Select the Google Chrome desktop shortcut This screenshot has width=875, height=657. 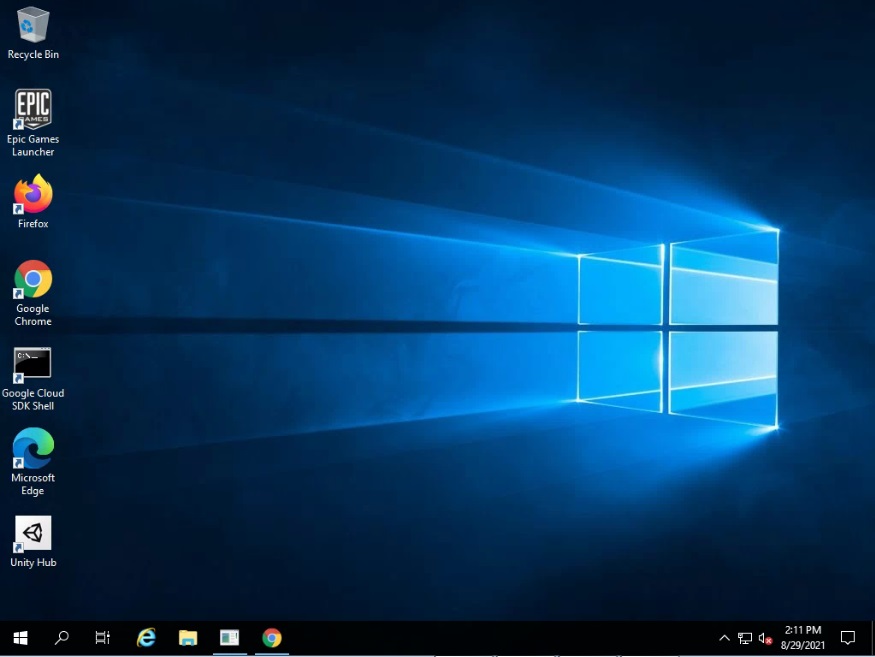tap(33, 293)
